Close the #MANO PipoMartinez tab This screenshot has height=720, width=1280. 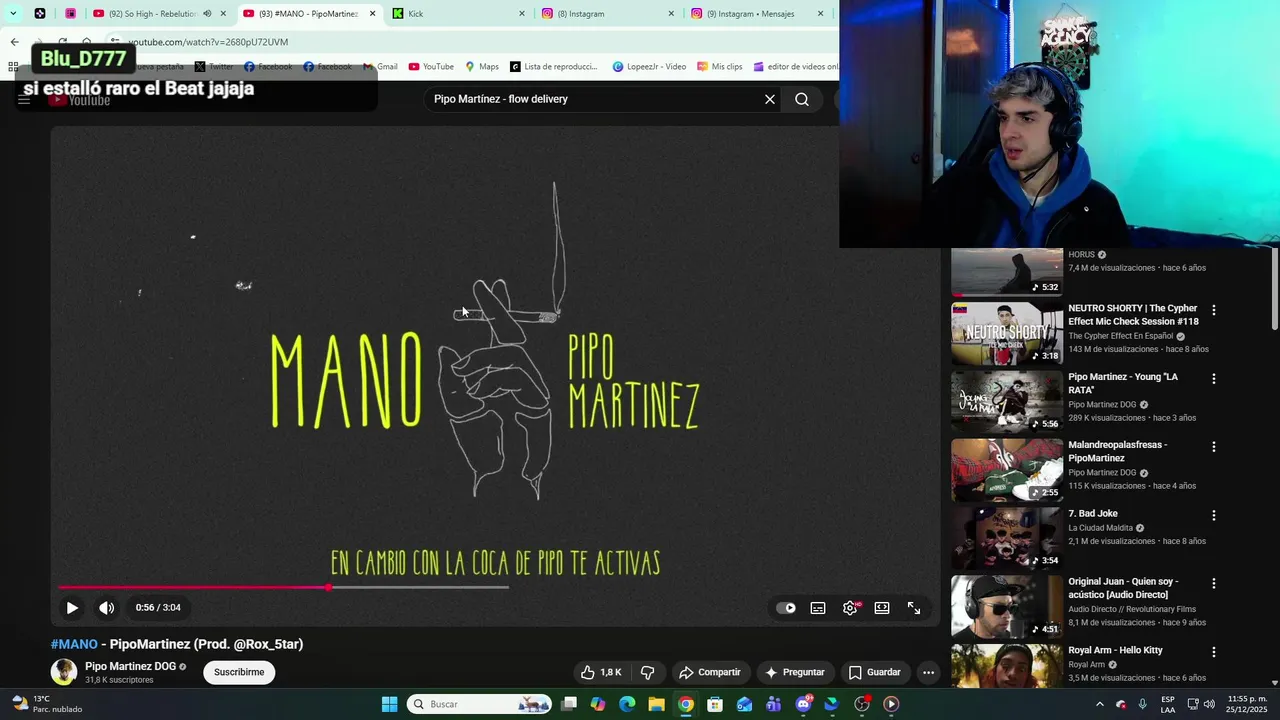coord(373,14)
